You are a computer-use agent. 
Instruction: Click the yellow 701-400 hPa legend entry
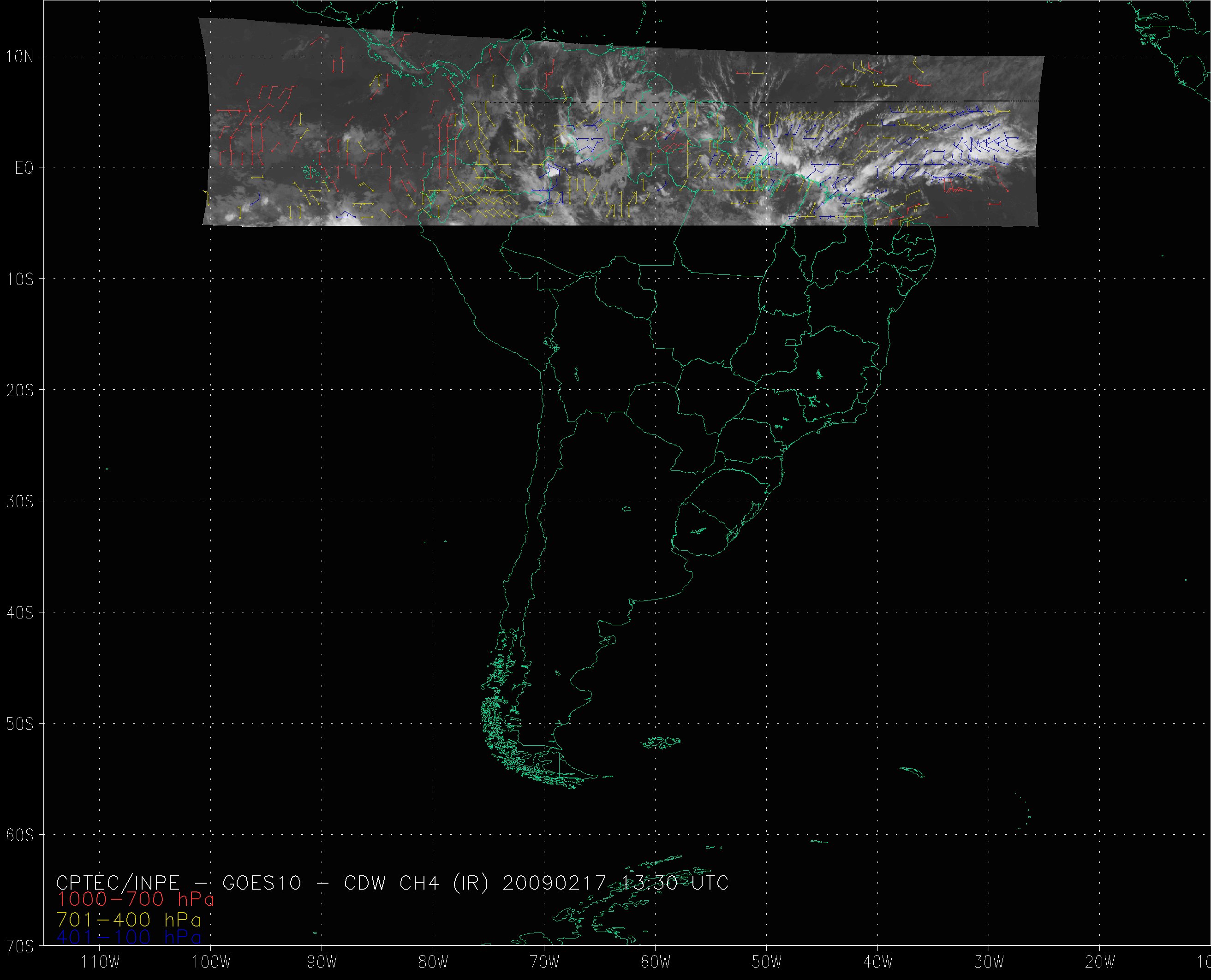tap(129, 920)
